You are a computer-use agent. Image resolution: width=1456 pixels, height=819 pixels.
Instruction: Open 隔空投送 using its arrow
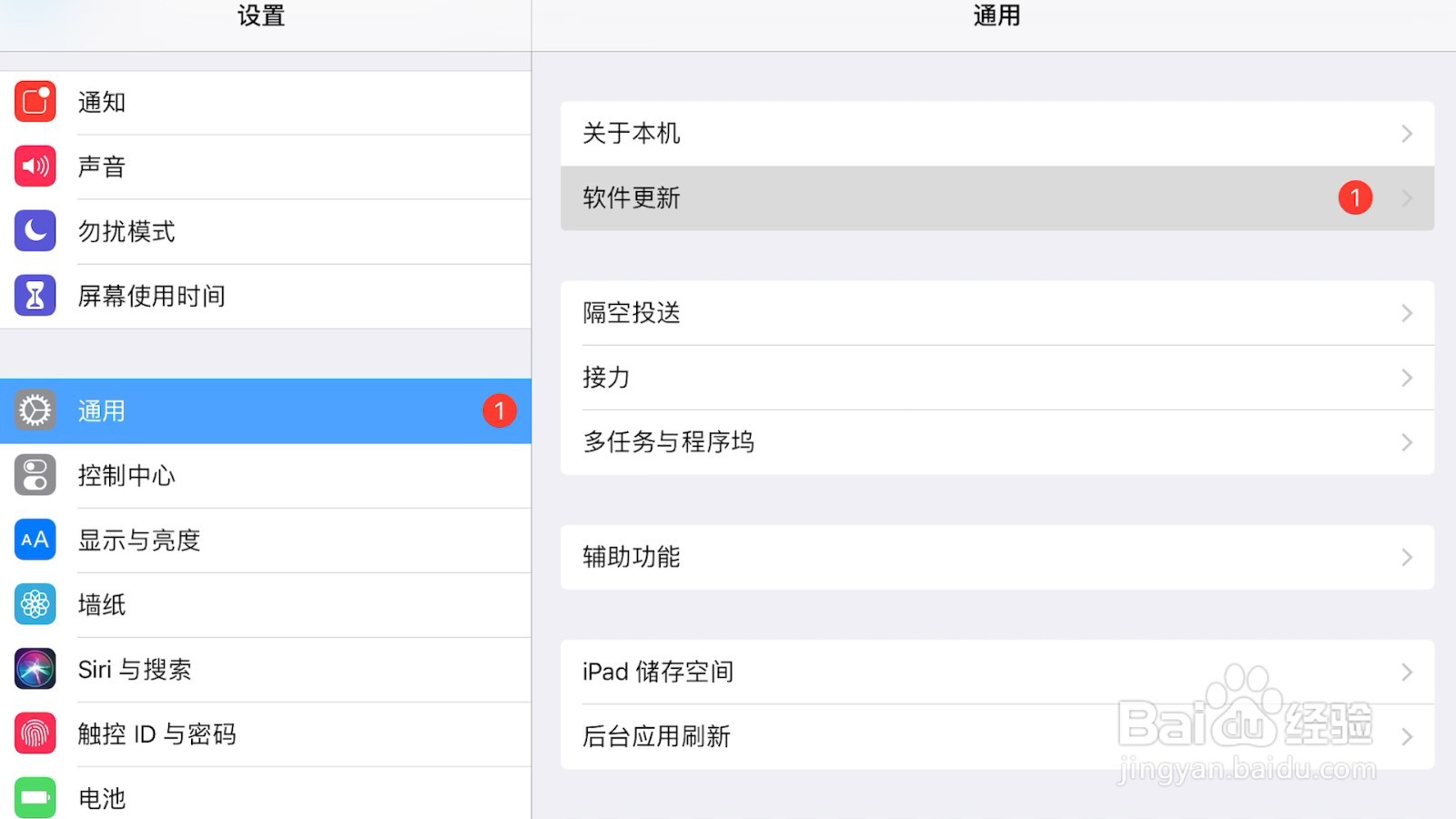click(1407, 313)
